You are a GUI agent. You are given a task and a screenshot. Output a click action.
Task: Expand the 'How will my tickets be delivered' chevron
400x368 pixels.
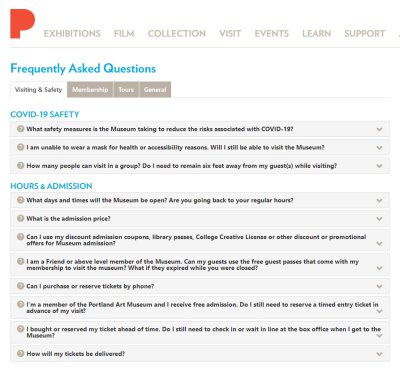point(379,354)
